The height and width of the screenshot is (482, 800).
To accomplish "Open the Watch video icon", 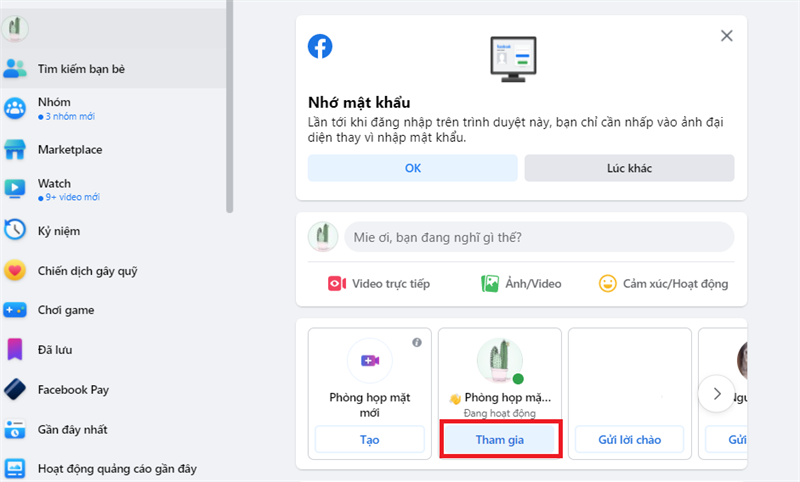I will point(15,189).
